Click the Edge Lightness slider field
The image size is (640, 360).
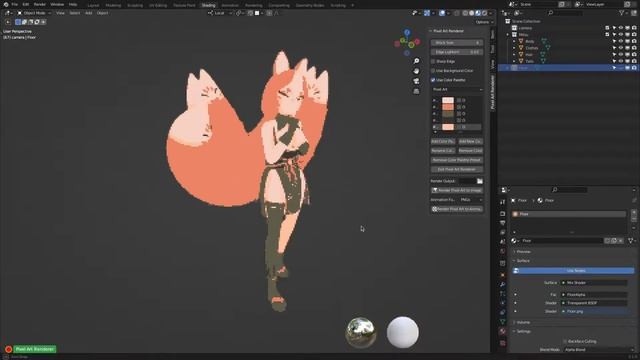(x=457, y=52)
